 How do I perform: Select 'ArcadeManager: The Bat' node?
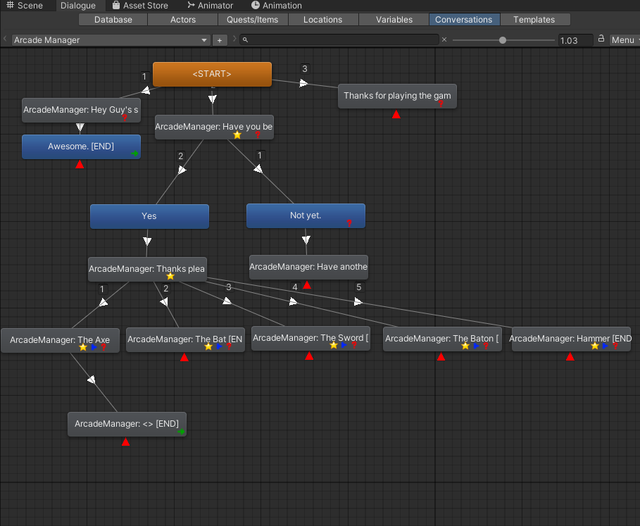click(x=185, y=340)
